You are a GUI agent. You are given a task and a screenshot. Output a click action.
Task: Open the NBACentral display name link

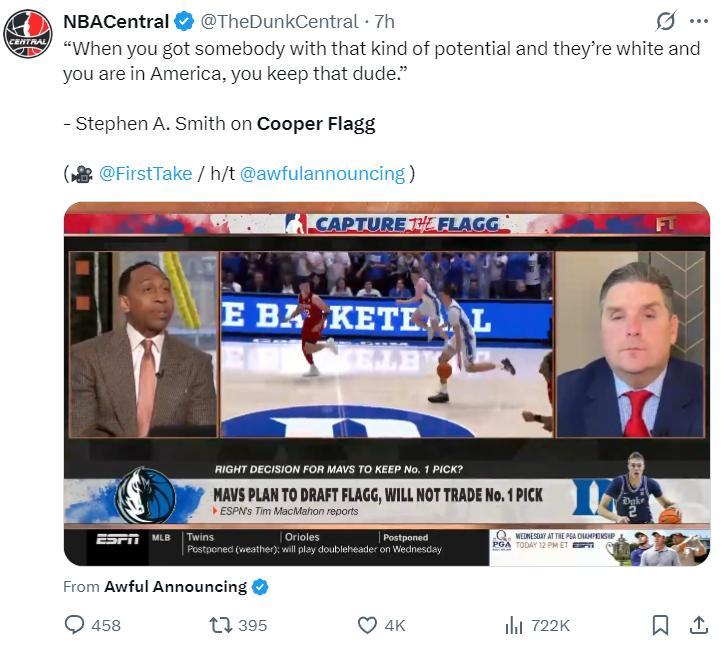tap(116, 21)
